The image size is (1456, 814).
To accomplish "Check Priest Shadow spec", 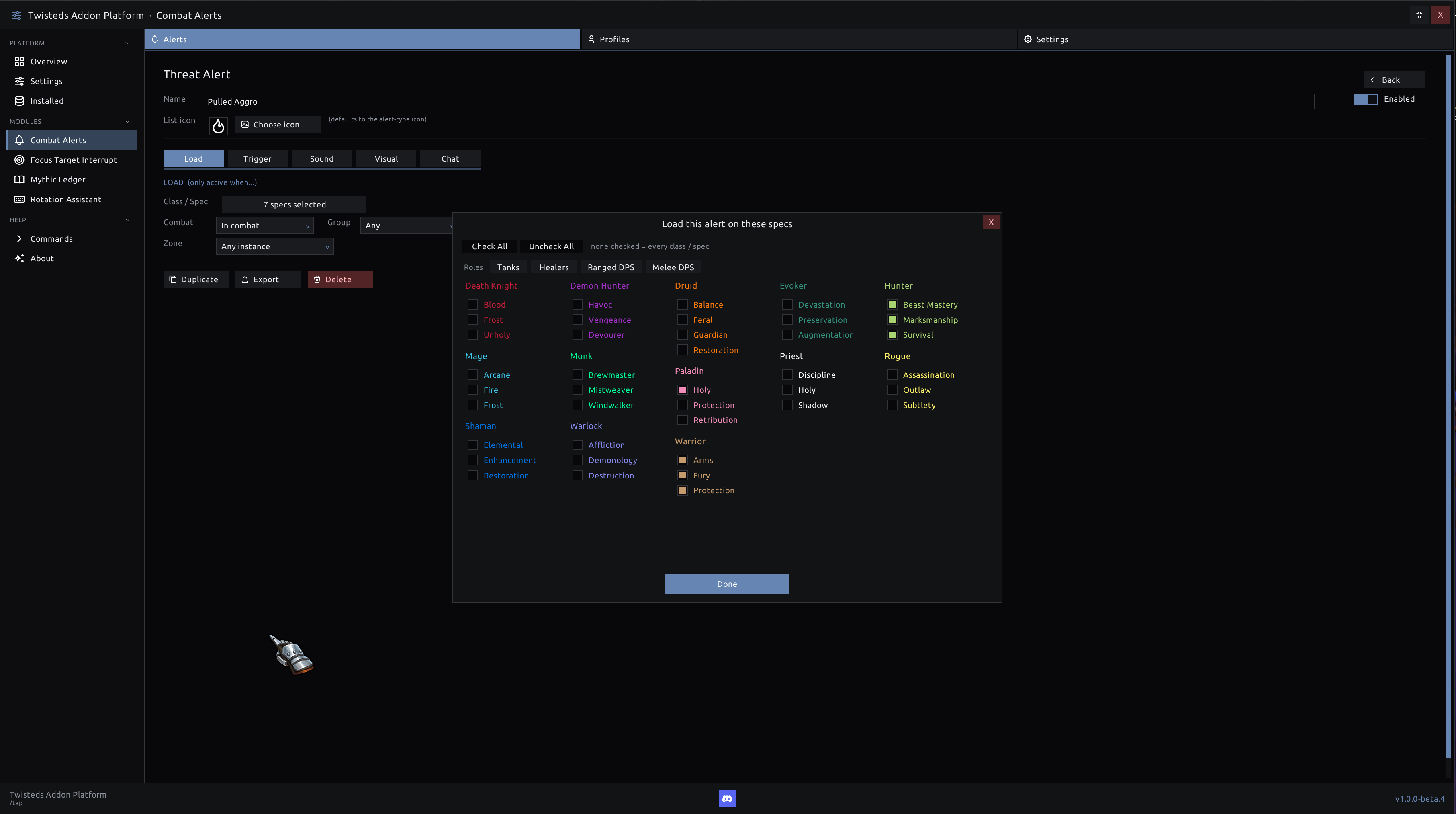I will (x=787, y=405).
